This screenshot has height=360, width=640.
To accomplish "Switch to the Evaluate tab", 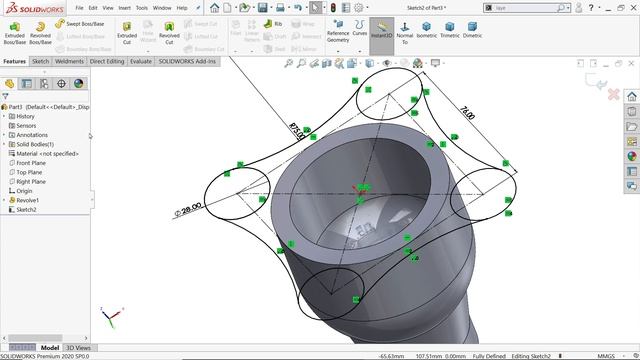I will click(x=141, y=61).
